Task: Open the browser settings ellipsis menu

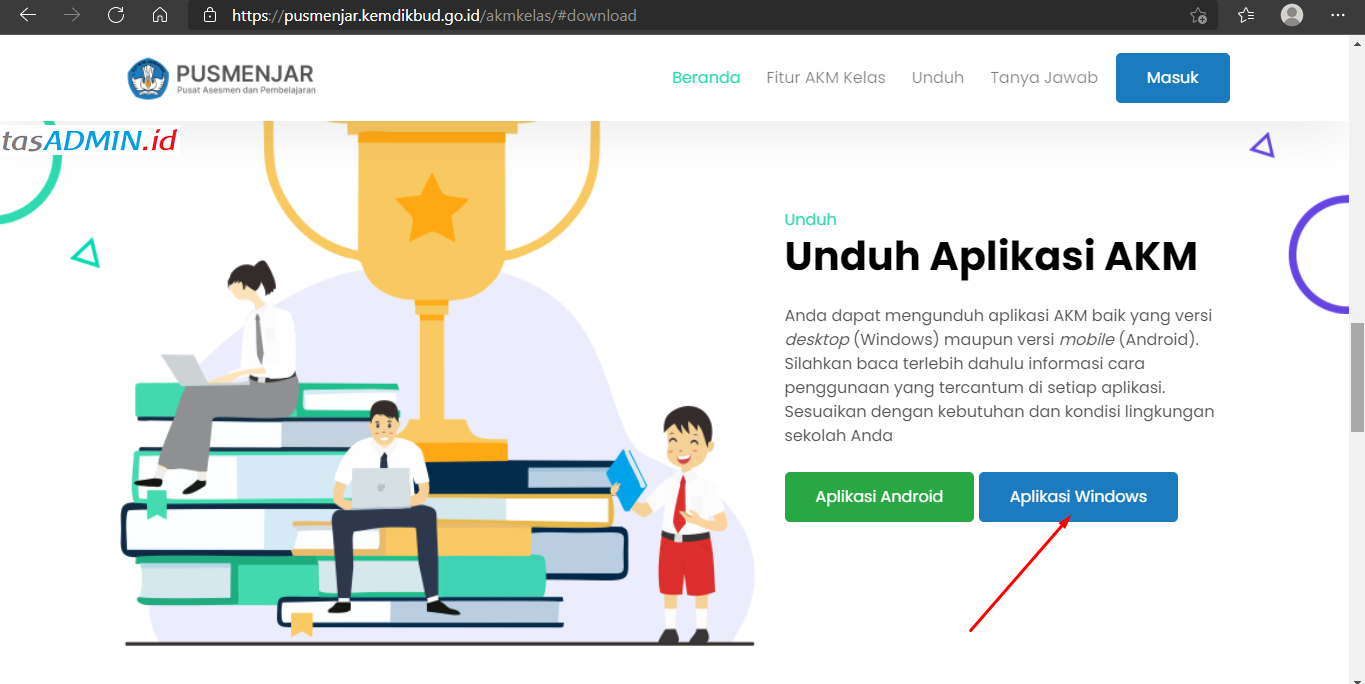Action: tap(1338, 15)
